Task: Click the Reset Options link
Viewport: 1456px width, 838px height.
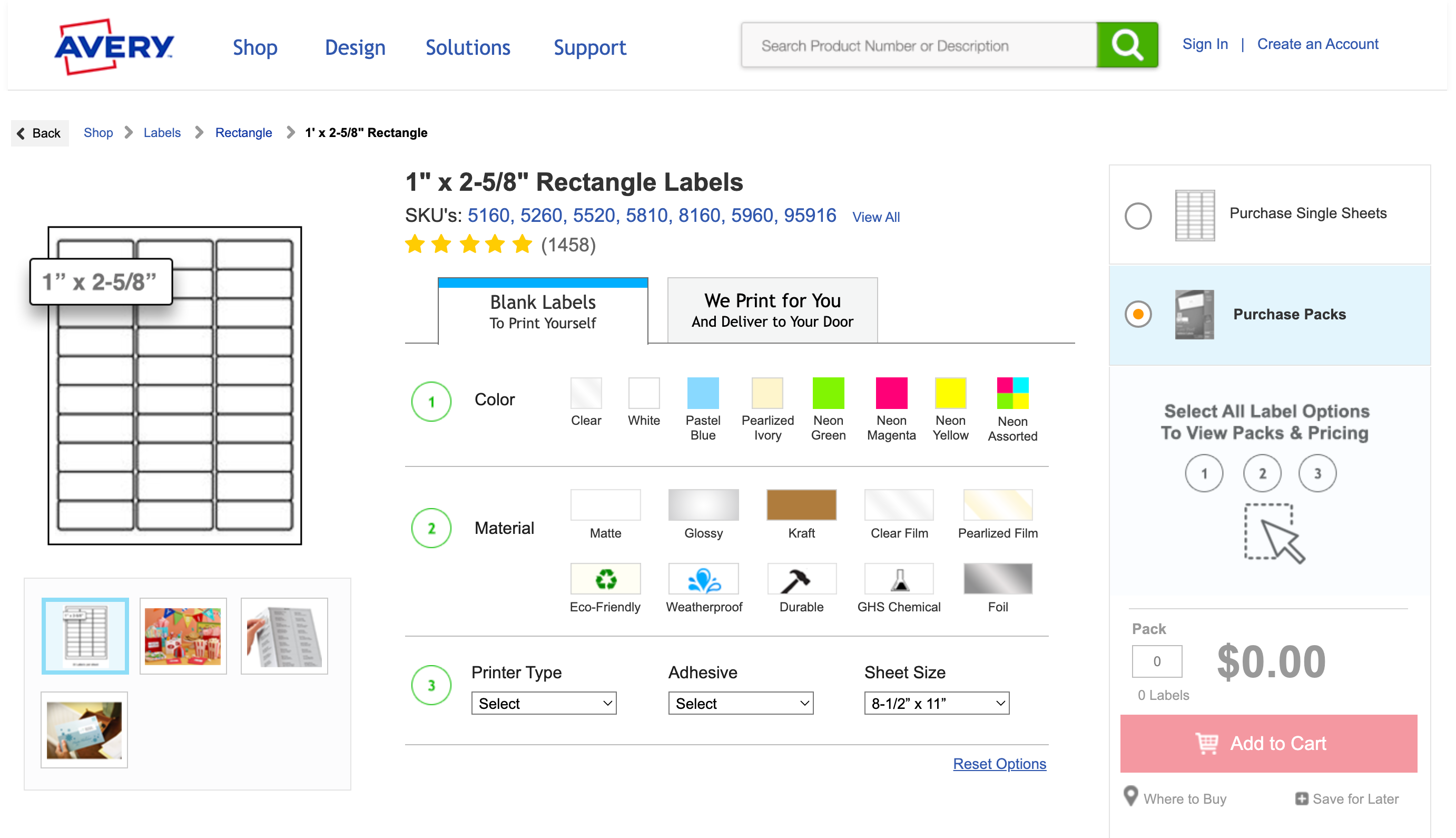Action: [x=999, y=763]
